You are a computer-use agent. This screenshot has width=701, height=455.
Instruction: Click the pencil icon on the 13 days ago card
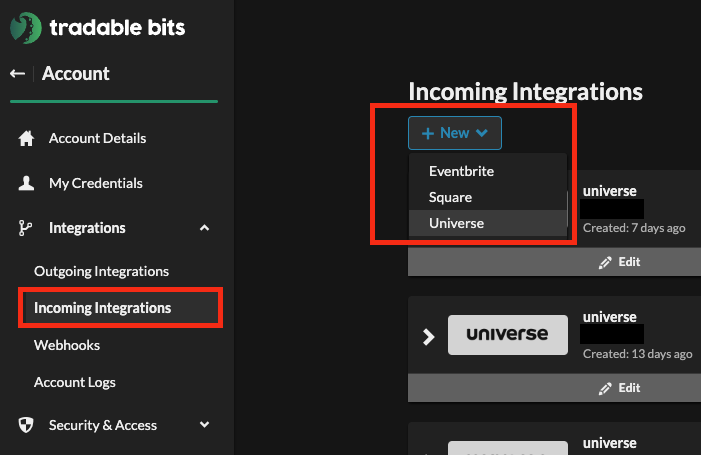605,388
